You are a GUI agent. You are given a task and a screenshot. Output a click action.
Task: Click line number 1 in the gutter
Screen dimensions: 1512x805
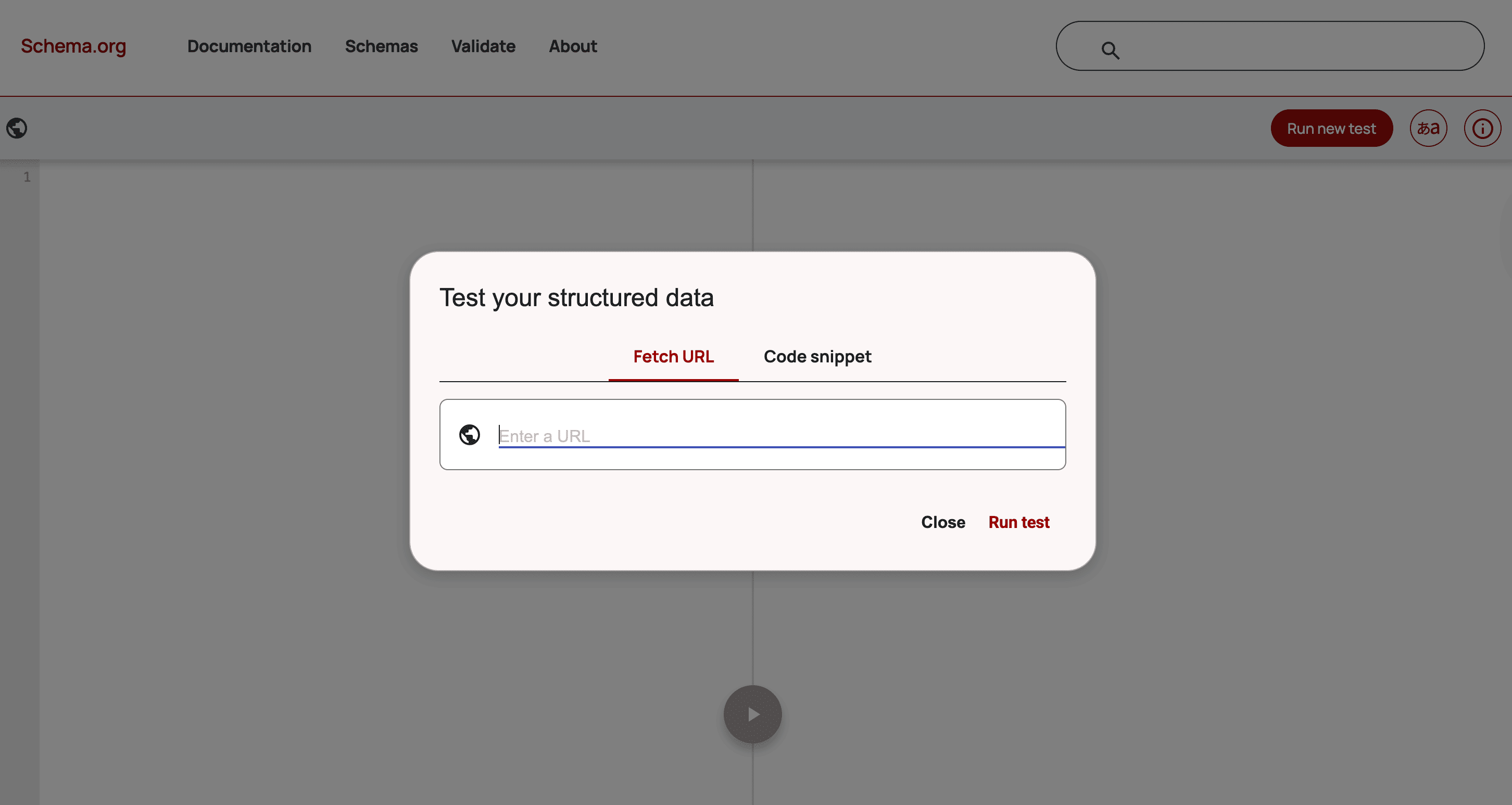pyautogui.click(x=27, y=177)
